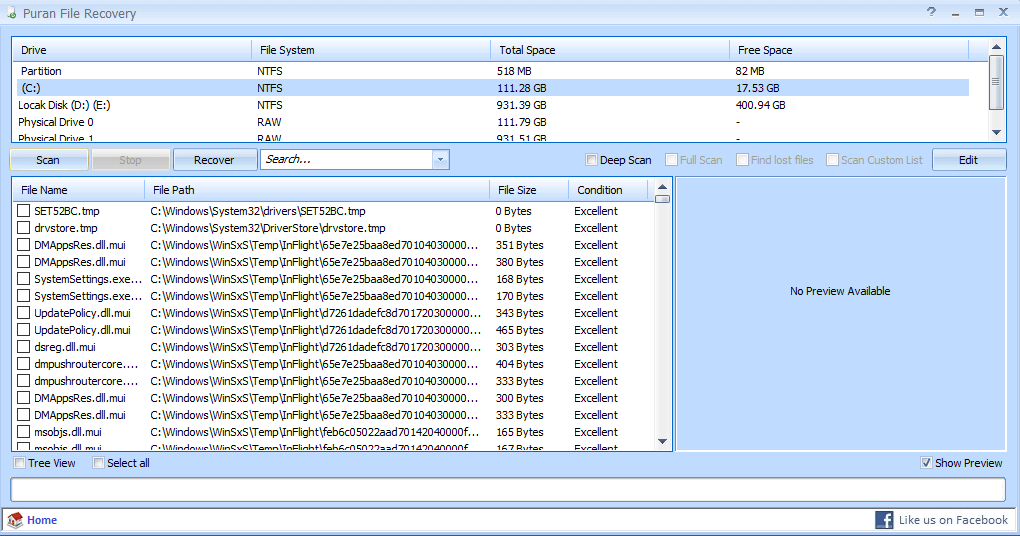Click the Puran File Recovery app icon
The image size is (1020, 536).
click(11, 13)
